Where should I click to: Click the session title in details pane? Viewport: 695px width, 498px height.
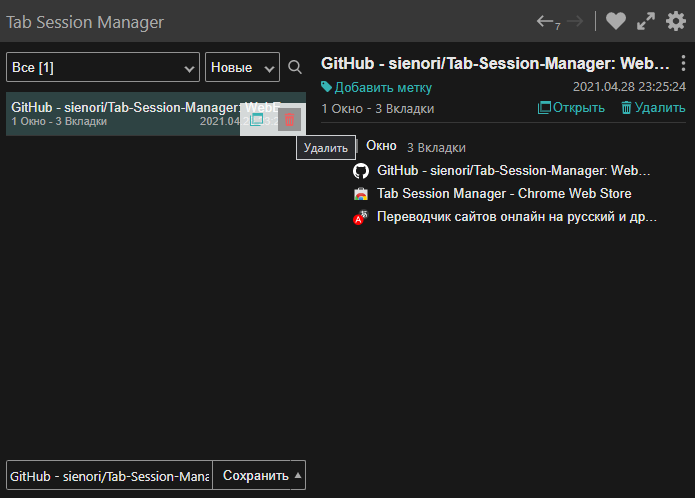[x=495, y=63]
